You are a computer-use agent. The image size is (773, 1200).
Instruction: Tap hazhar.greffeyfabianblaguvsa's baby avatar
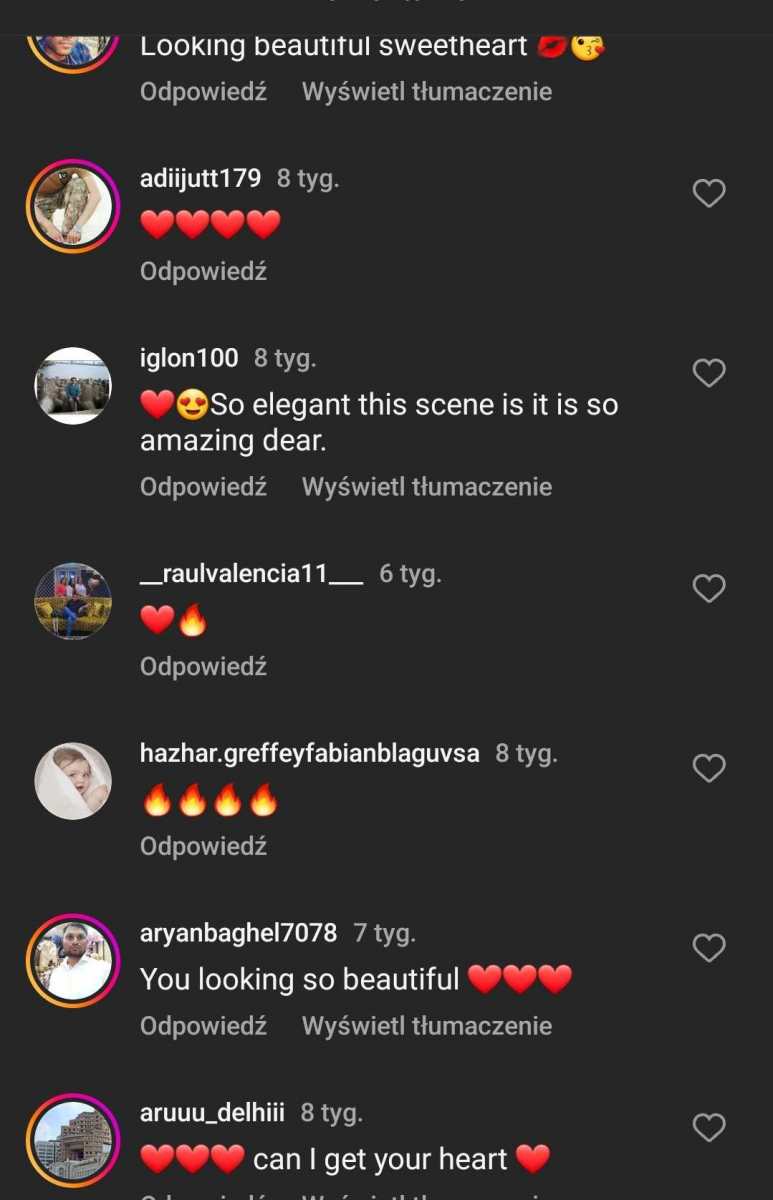(x=73, y=781)
